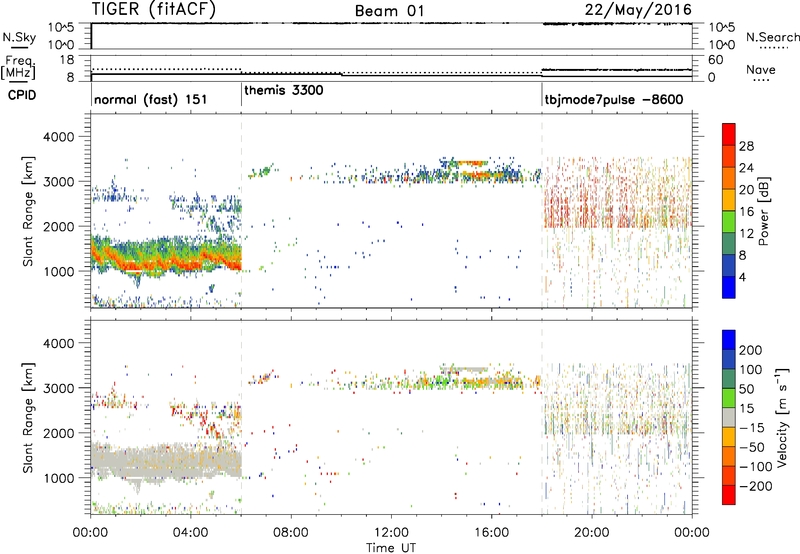Click the "24" label on Power color bar
The width and height of the screenshot is (800, 554).
[x=746, y=168]
